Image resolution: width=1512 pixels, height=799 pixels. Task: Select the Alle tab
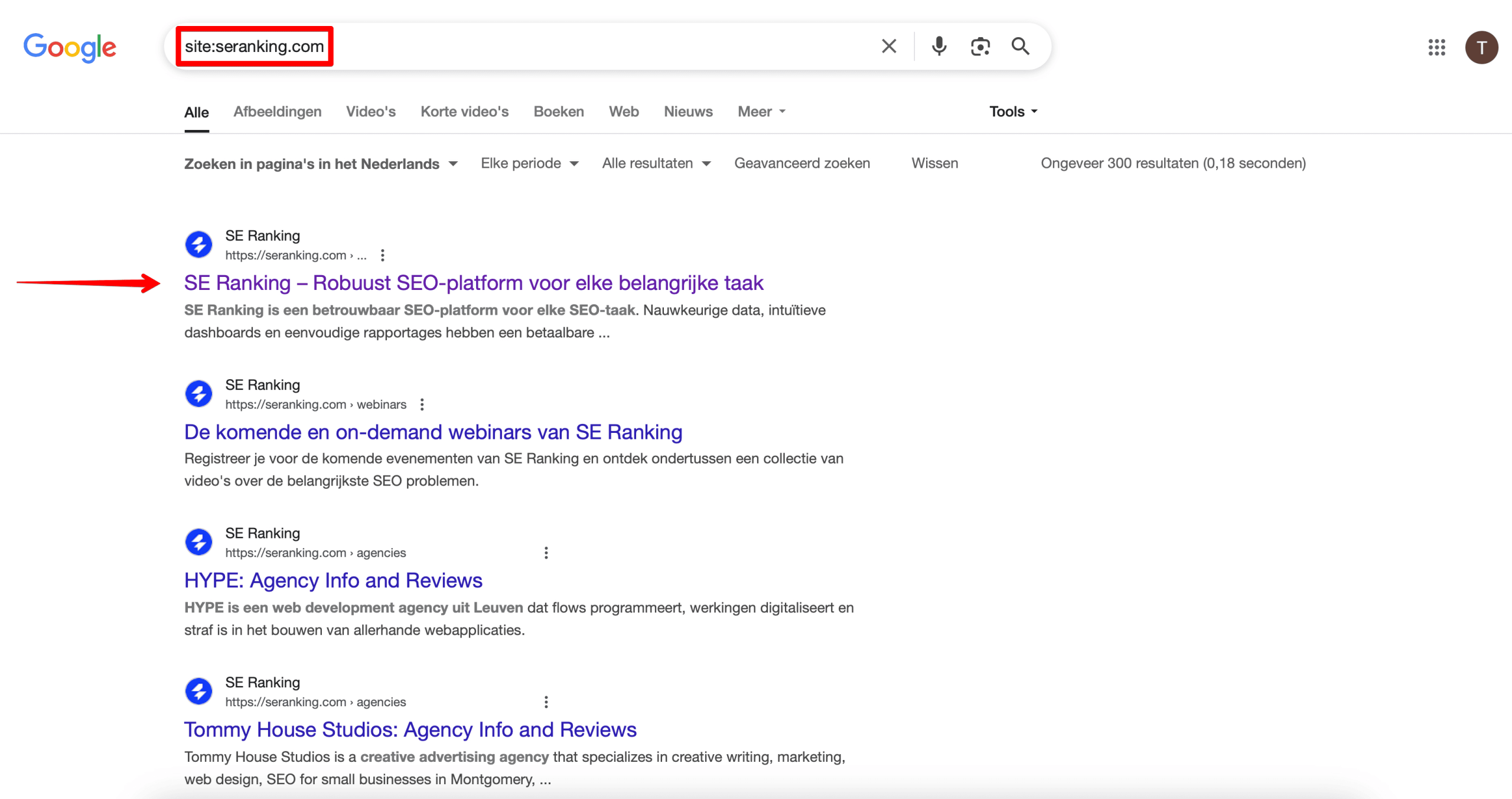point(197,112)
